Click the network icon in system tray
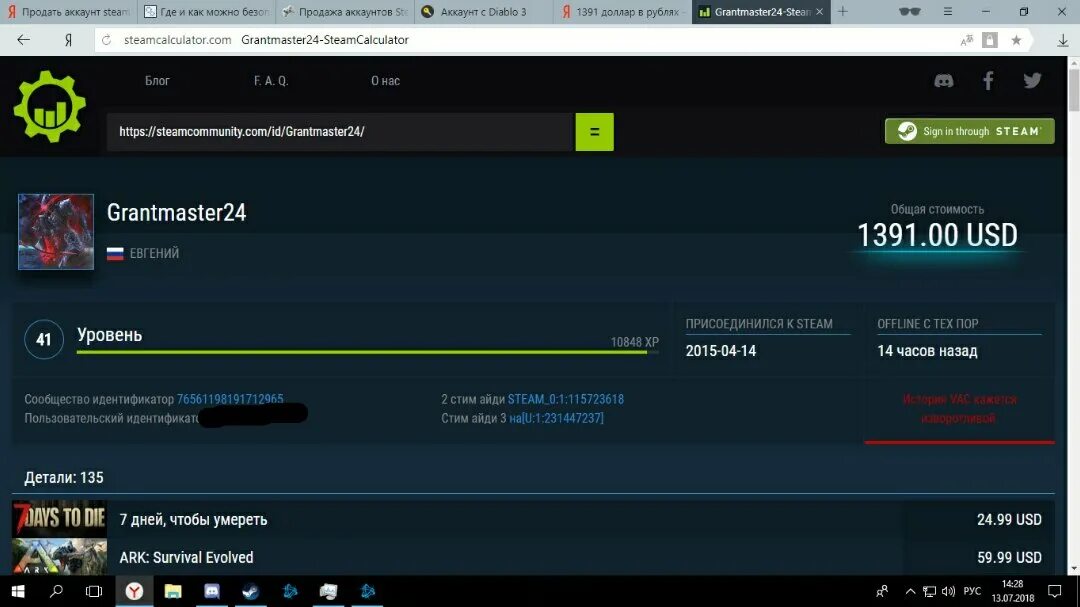Image resolution: width=1080 pixels, height=607 pixels. coord(929,591)
